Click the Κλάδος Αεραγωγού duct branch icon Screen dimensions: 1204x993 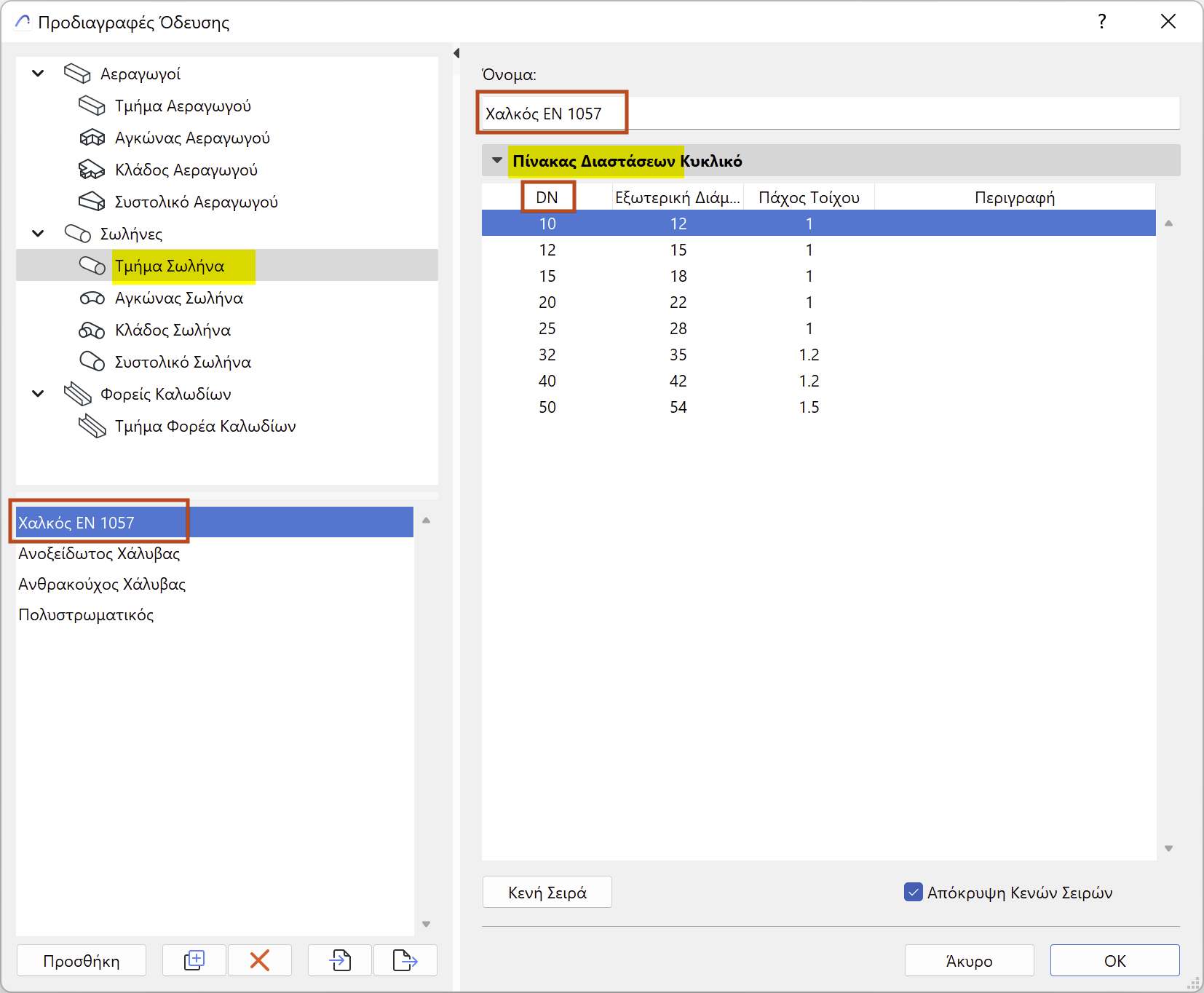click(x=92, y=170)
